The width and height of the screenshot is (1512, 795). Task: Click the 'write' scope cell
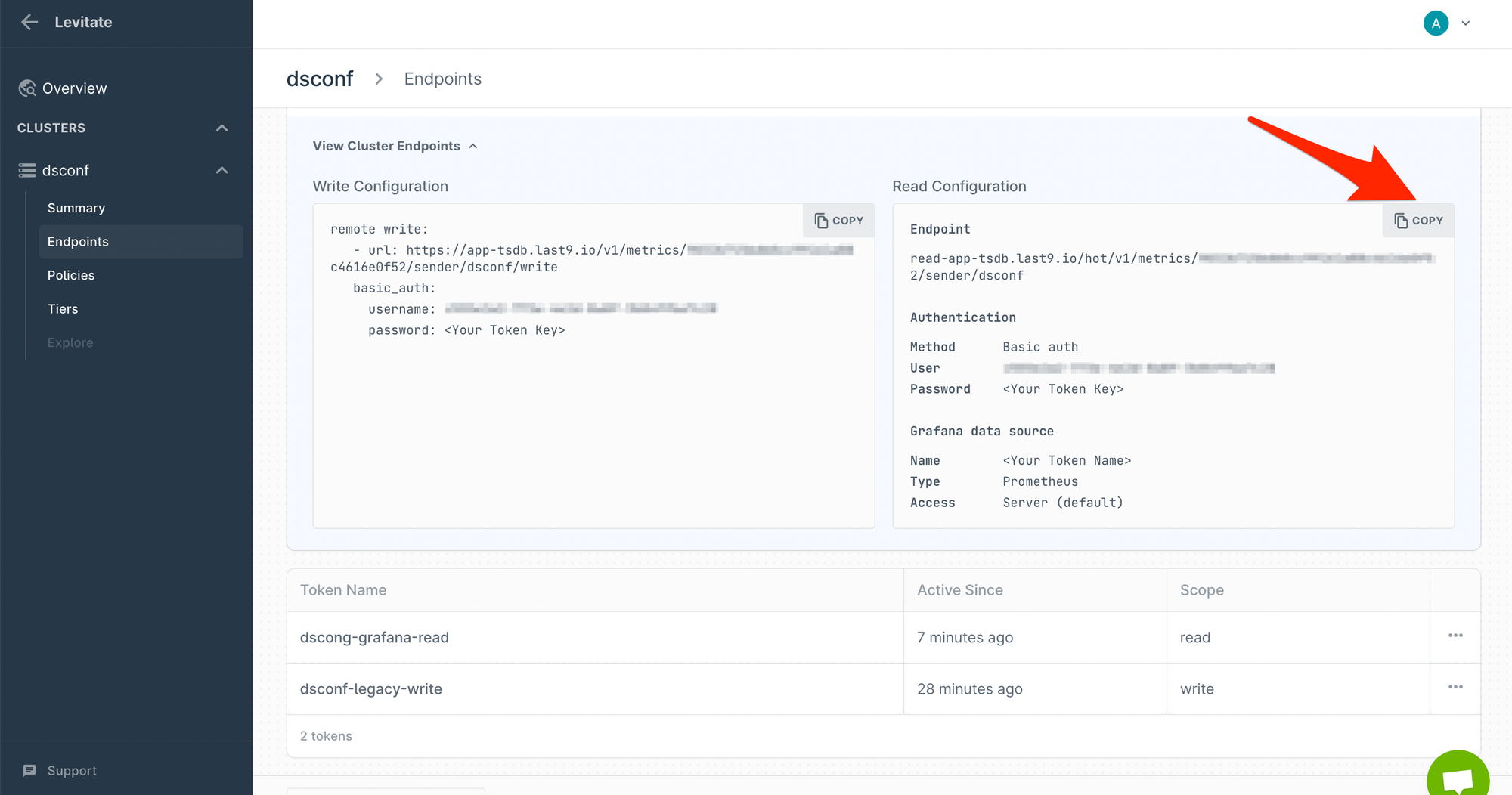[1197, 689]
